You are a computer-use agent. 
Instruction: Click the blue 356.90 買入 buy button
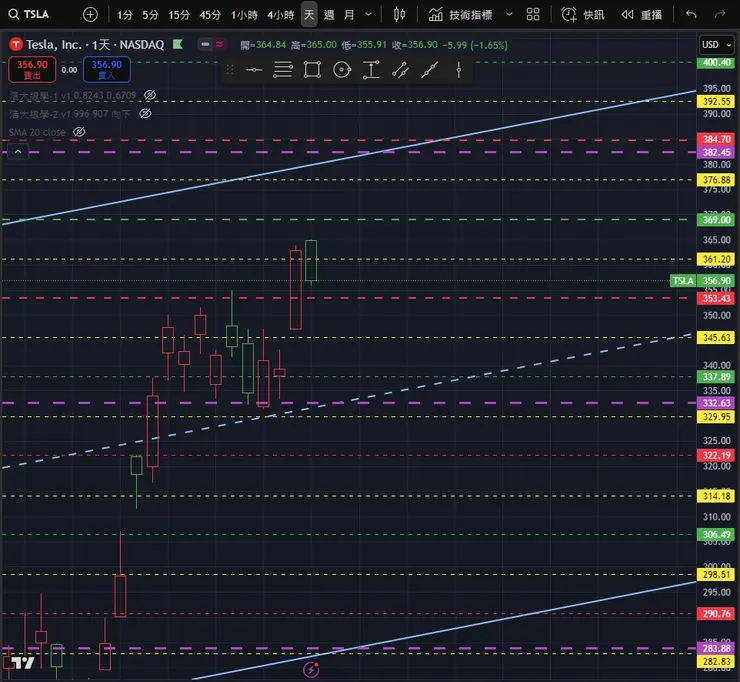107,69
